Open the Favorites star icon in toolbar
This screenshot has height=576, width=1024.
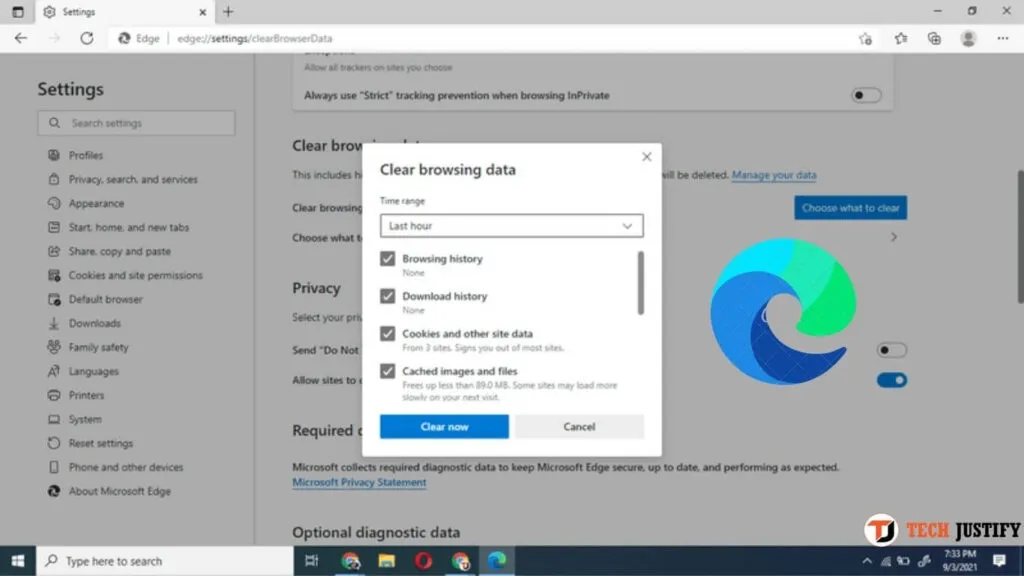click(901, 38)
